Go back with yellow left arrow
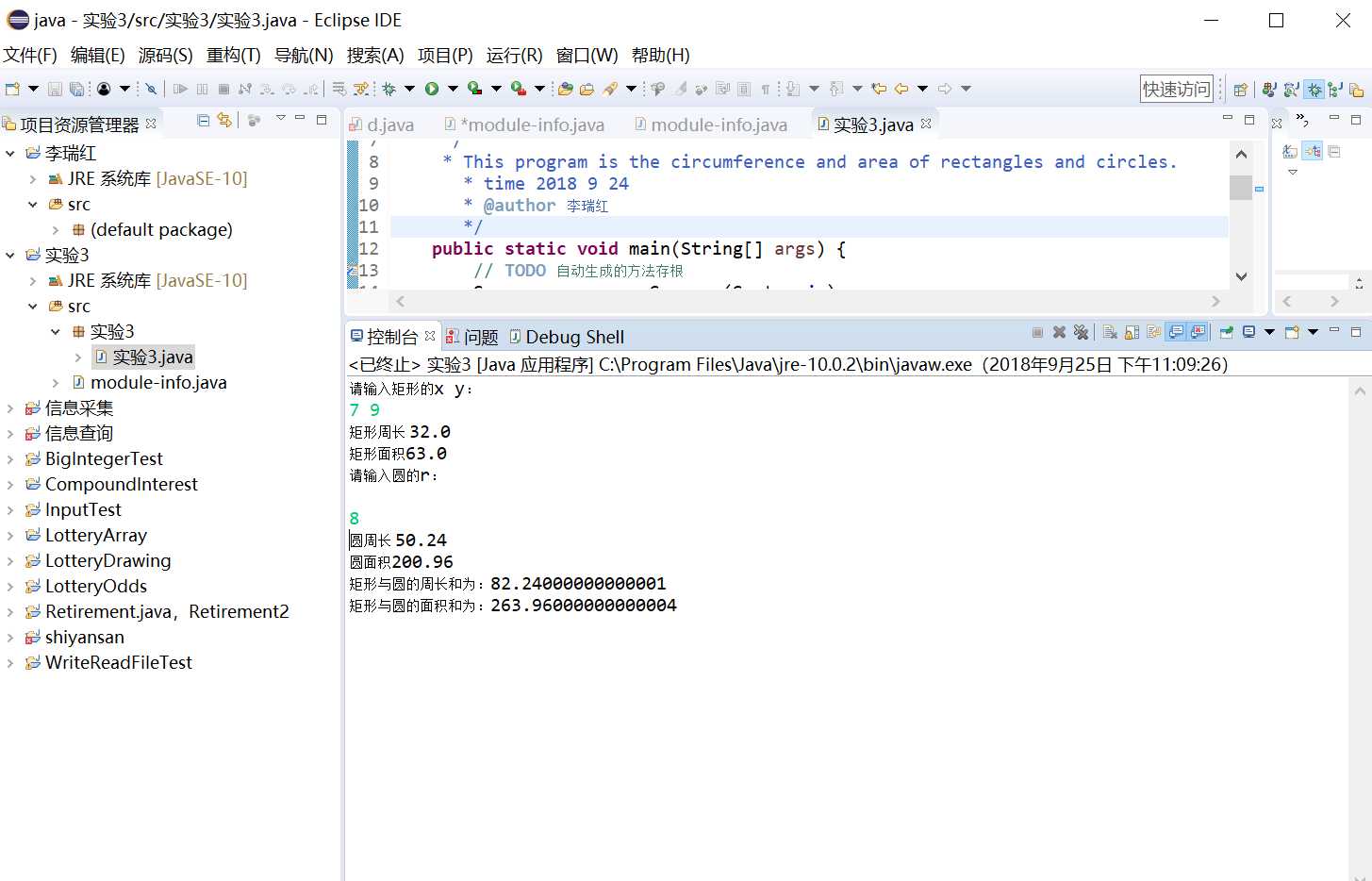Screen dimensions: 1372x881 pyautogui.click(x=901, y=89)
